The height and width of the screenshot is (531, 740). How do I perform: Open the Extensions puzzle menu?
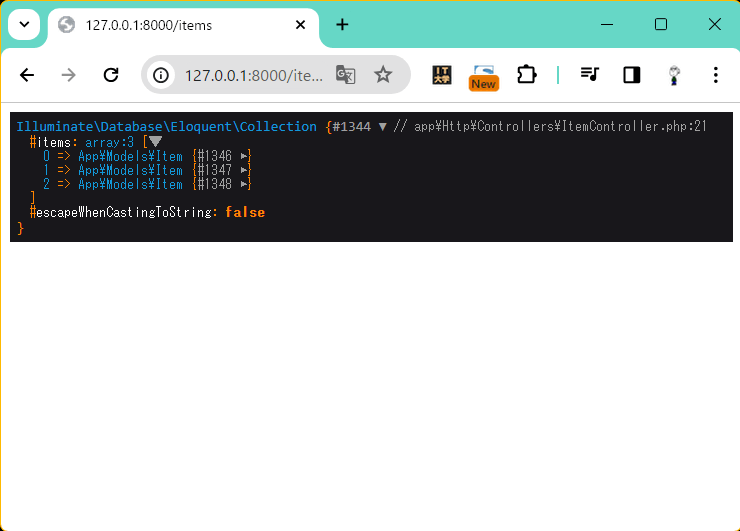coord(526,75)
